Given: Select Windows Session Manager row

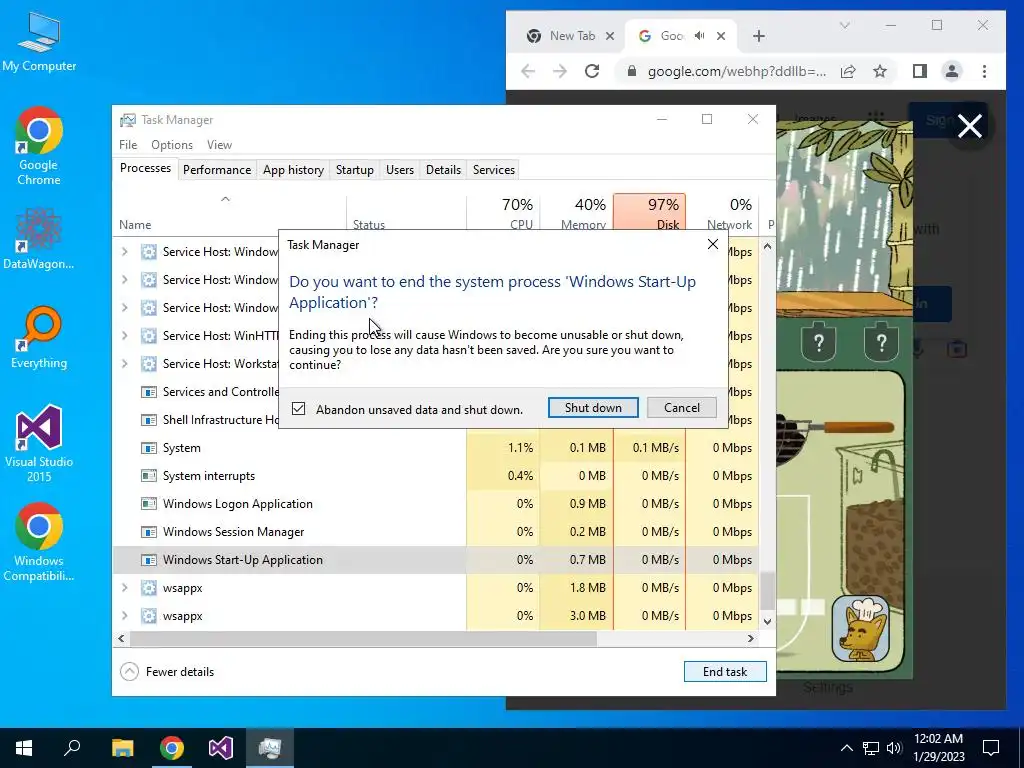Looking at the screenshot, I should [234, 532].
